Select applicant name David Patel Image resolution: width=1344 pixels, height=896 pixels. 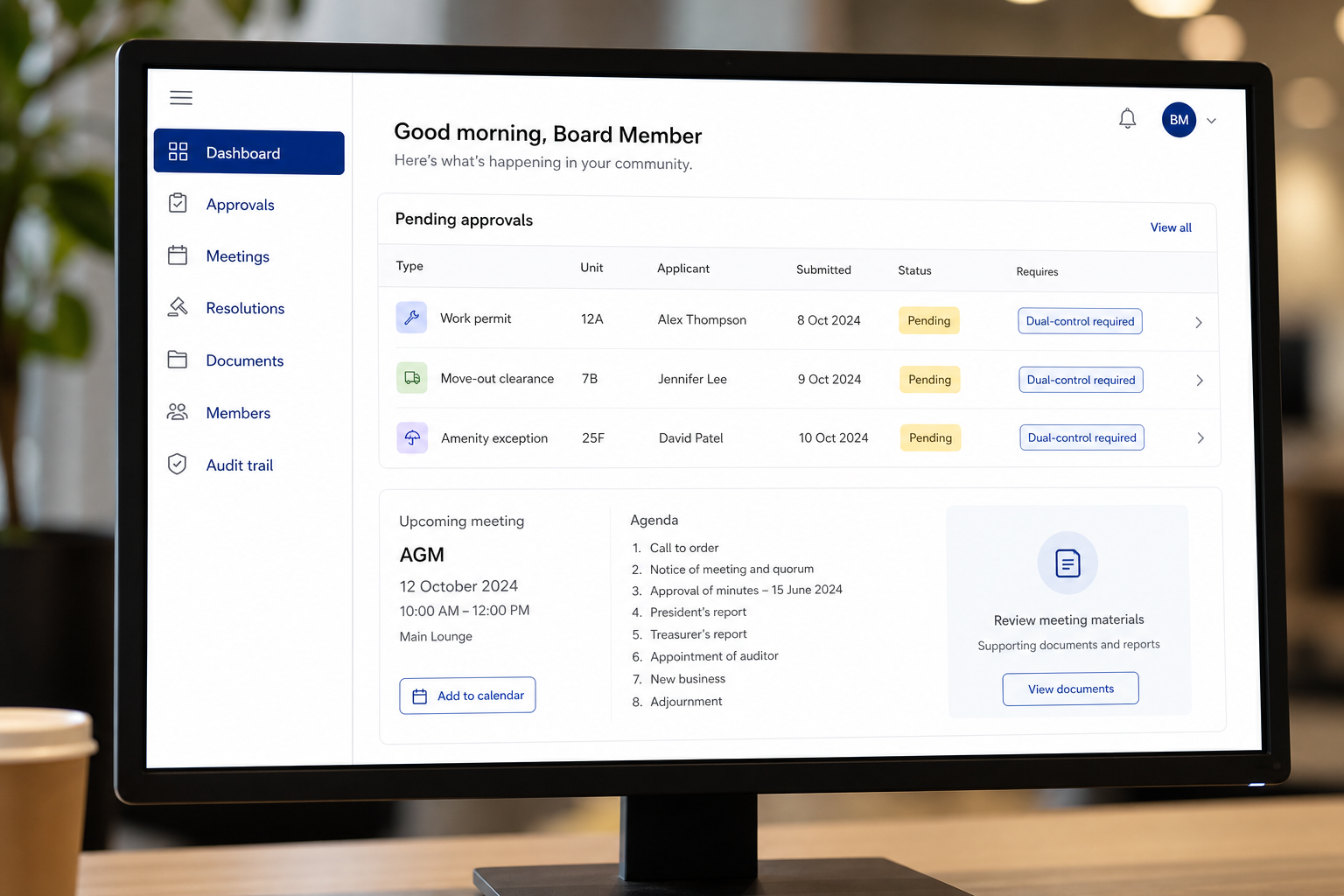[x=691, y=437]
